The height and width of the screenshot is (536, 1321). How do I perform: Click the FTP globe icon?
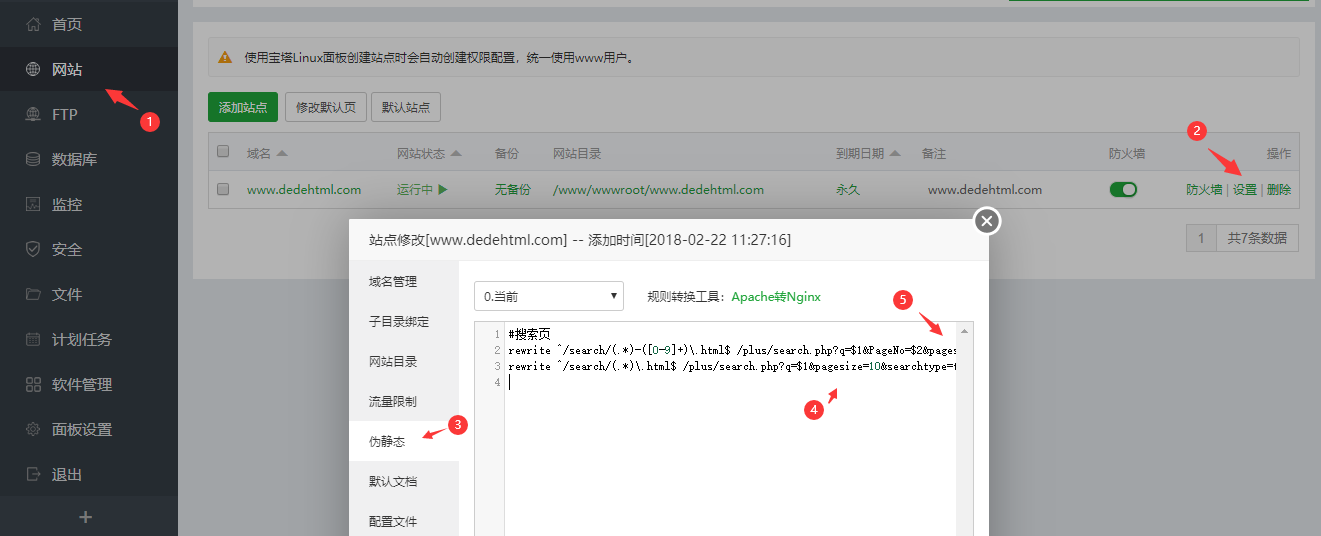point(33,114)
